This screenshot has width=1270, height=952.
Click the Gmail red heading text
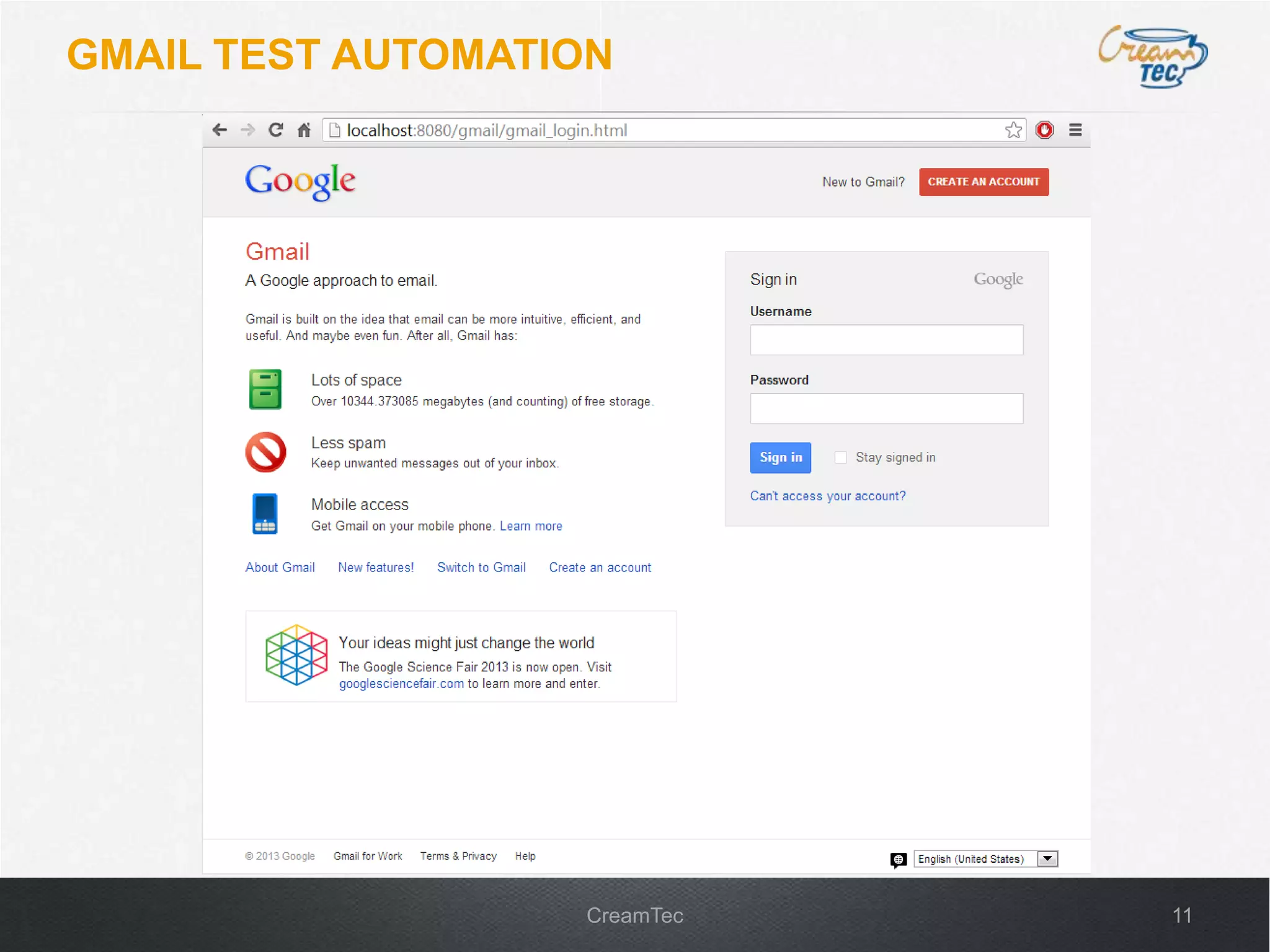click(277, 252)
